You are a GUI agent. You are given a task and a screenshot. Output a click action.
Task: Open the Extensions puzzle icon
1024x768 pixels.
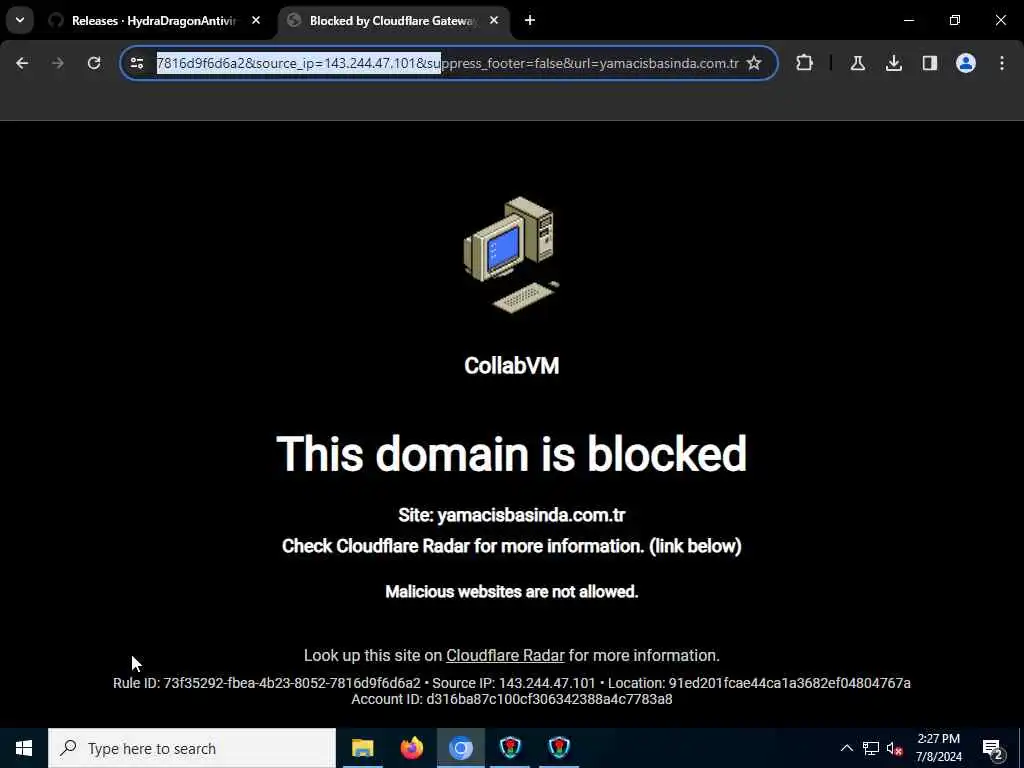pos(805,63)
